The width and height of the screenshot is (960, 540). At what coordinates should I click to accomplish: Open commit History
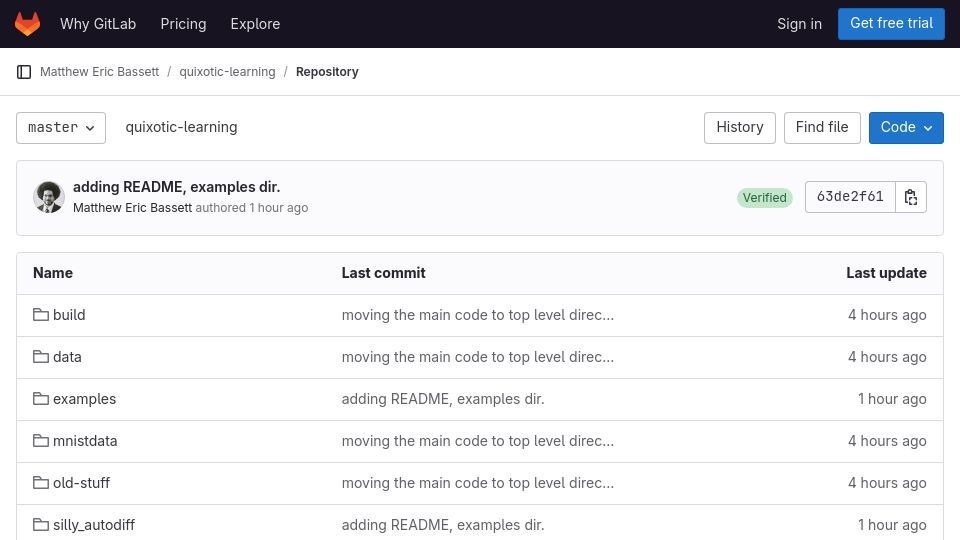740,128
